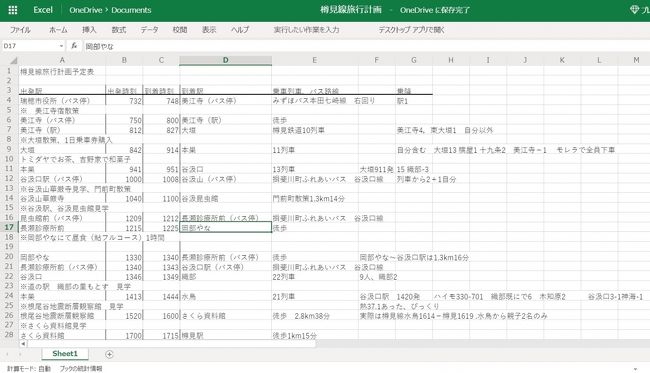Select row 17 header
The height and width of the screenshot is (373, 650).
click(x=9, y=227)
